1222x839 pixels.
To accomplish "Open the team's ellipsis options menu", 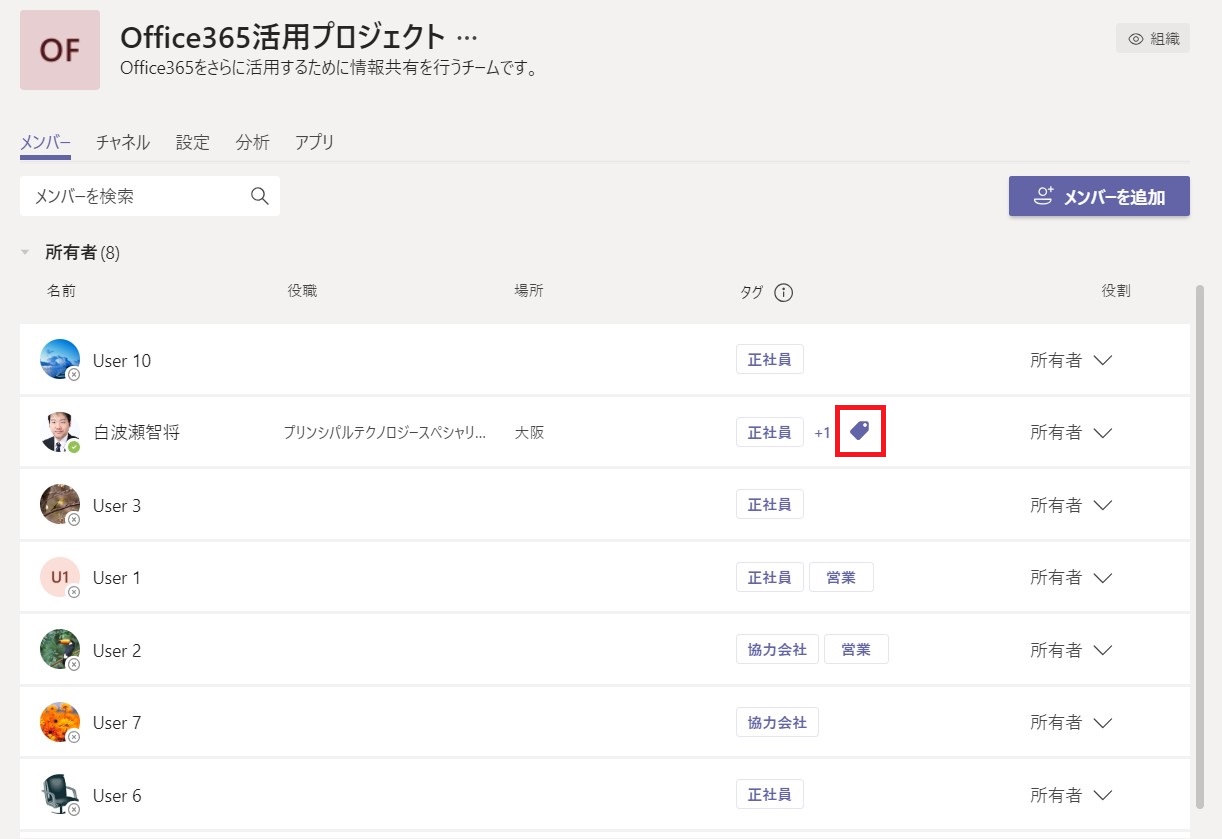I will coord(467,39).
